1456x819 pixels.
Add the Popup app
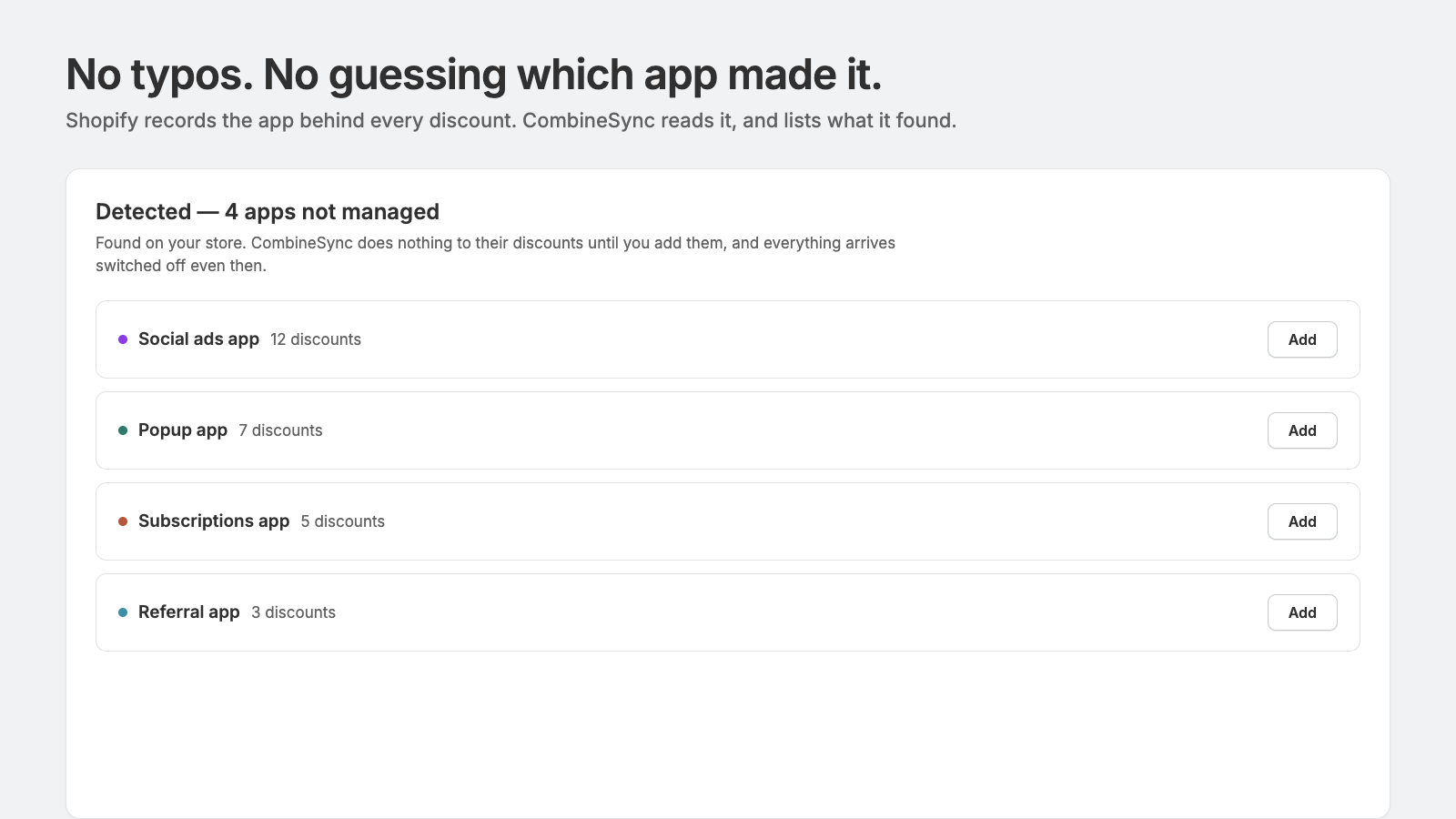(x=1302, y=430)
